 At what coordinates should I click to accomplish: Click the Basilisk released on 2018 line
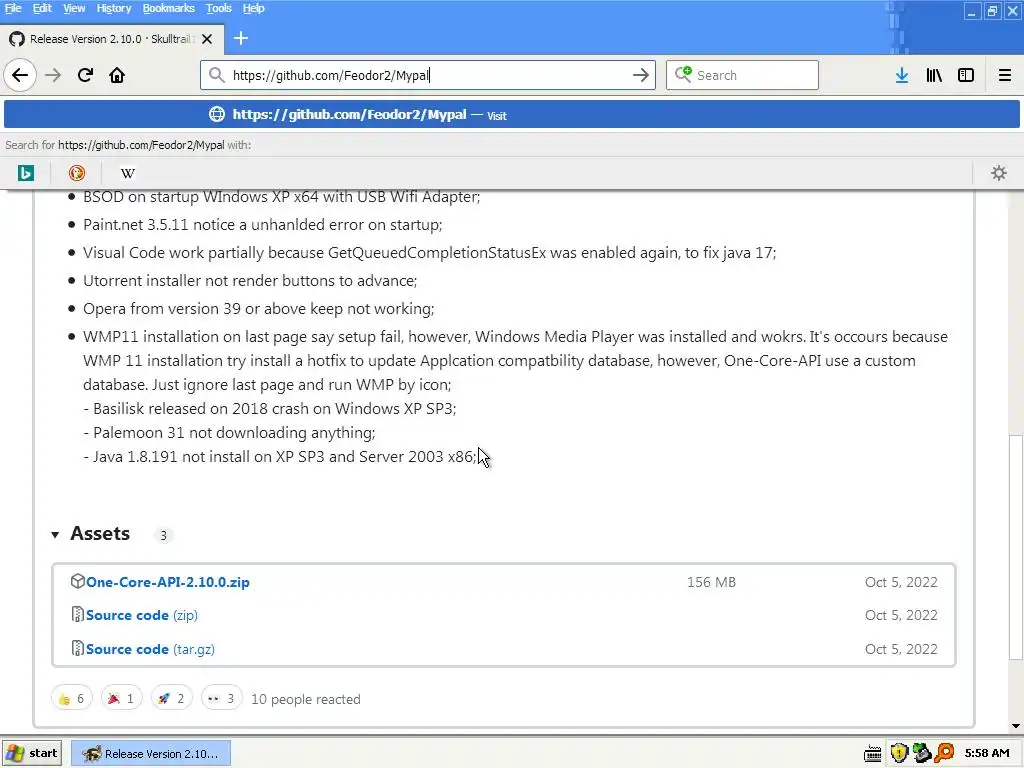(270, 409)
